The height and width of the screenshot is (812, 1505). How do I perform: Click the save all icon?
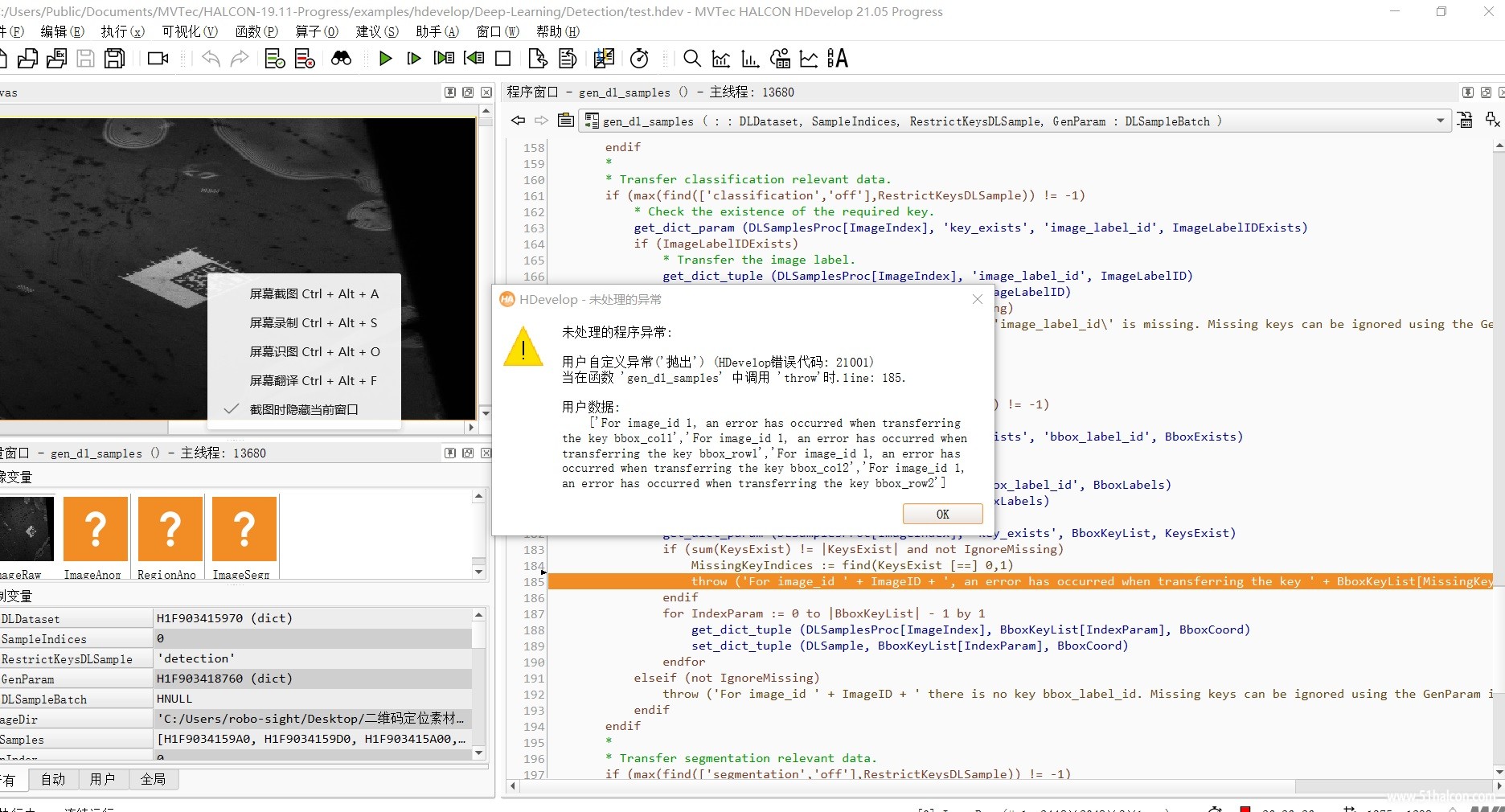pyautogui.click(x=115, y=59)
